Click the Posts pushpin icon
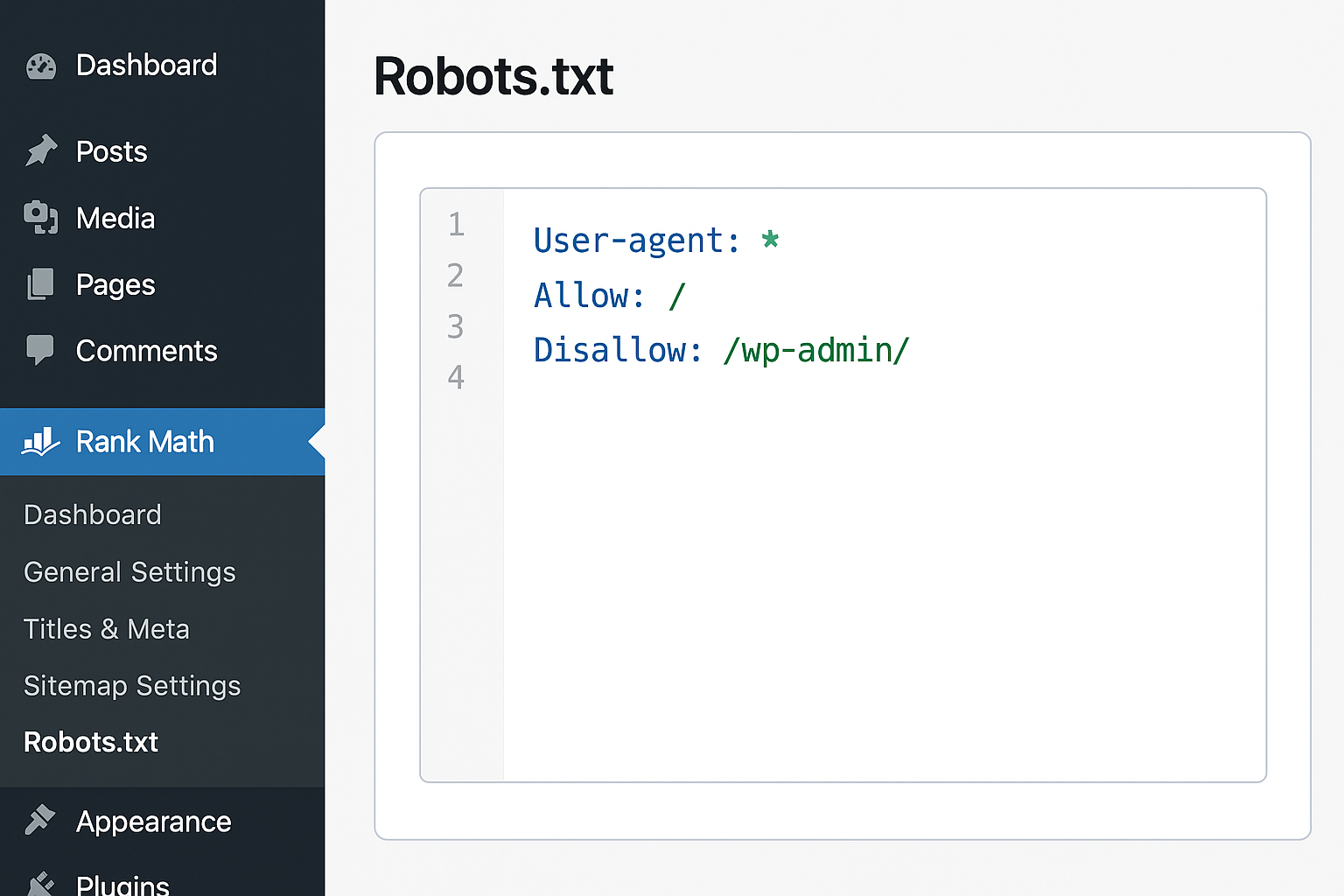 coord(41,150)
